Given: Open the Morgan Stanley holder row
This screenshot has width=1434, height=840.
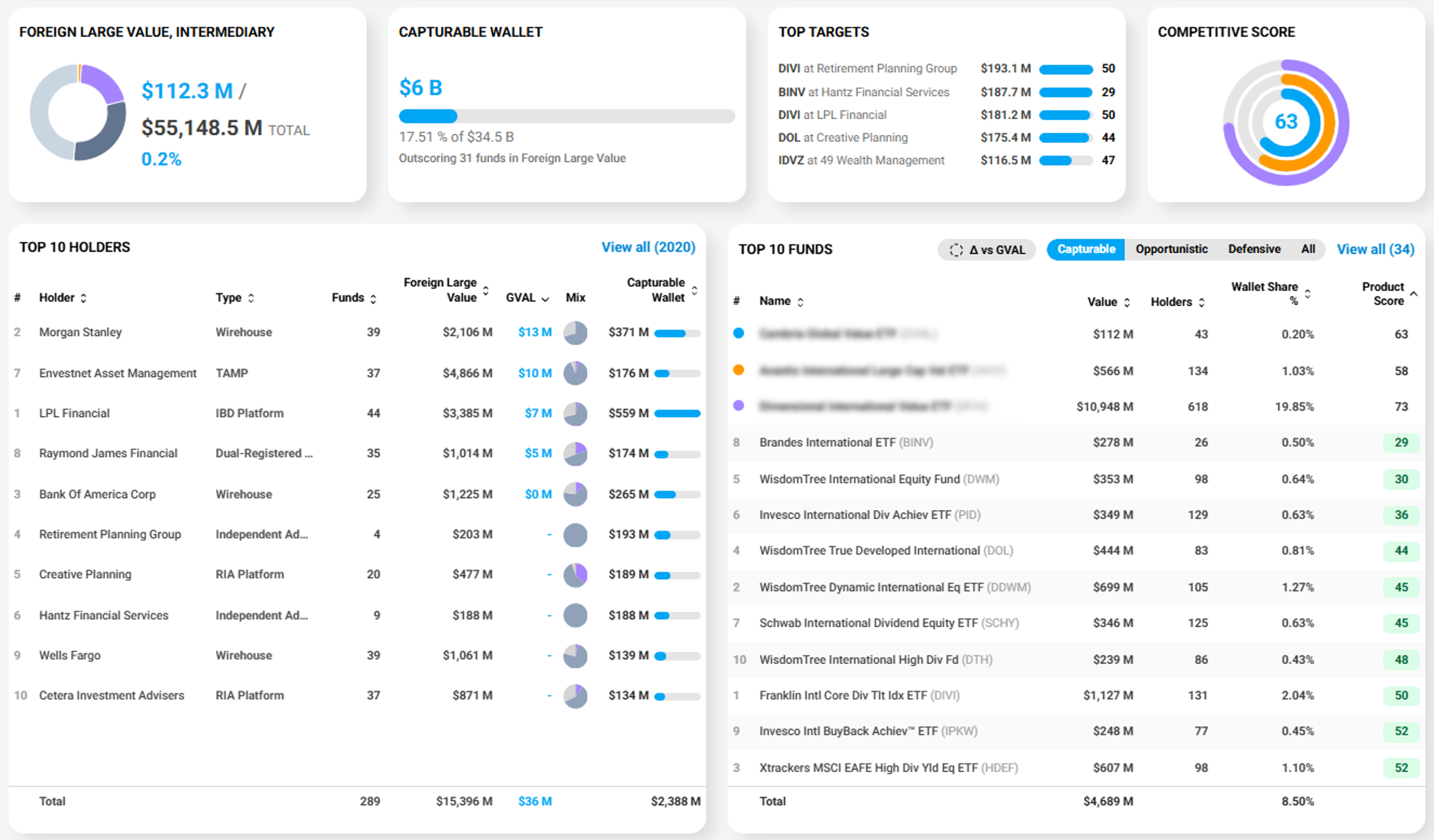Looking at the screenshot, I should [x=357, y=332].
